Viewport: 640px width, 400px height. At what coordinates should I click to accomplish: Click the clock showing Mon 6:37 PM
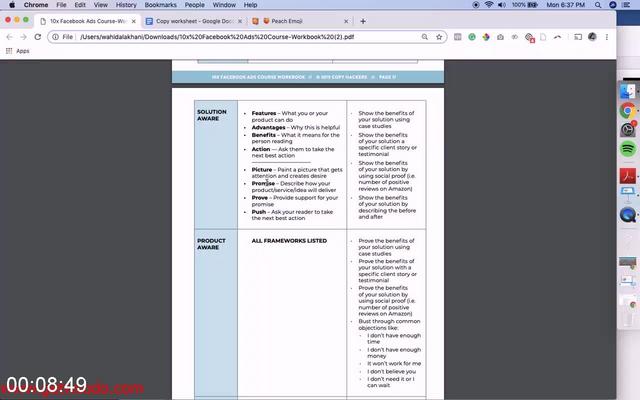coord(565,5)
